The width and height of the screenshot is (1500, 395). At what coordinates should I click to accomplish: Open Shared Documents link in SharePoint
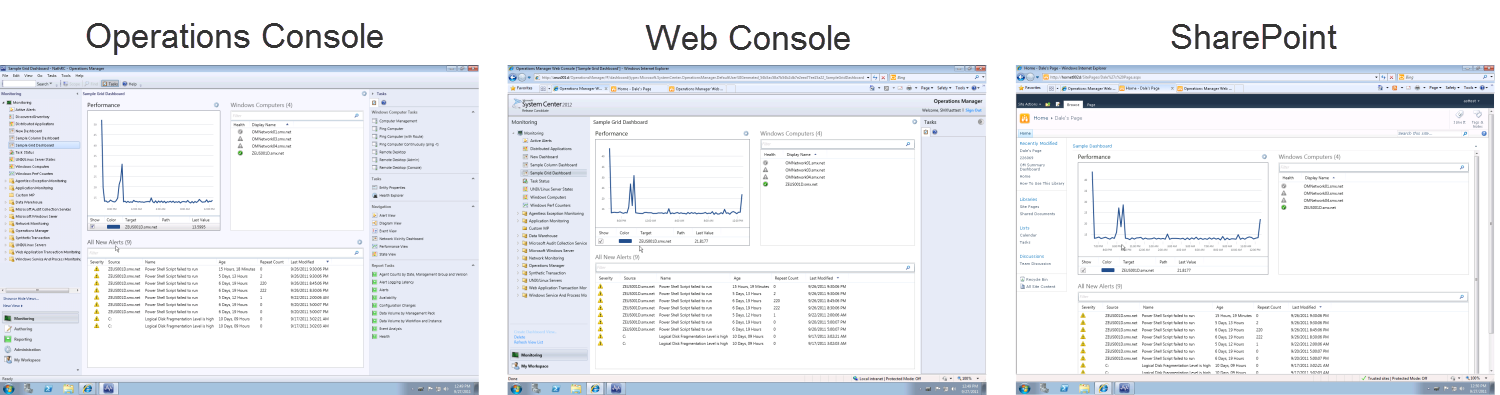click(1036, 213)
